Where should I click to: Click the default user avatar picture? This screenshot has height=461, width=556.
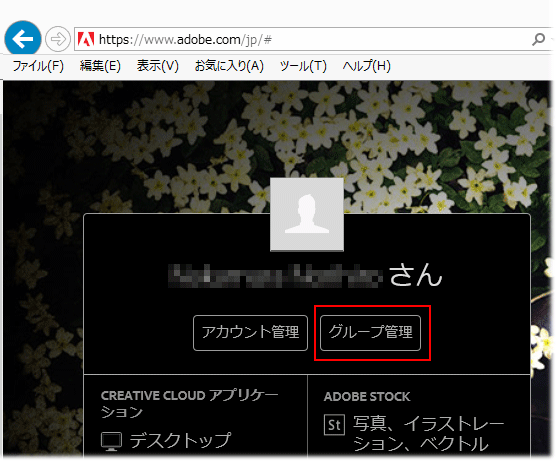[307, 215]
